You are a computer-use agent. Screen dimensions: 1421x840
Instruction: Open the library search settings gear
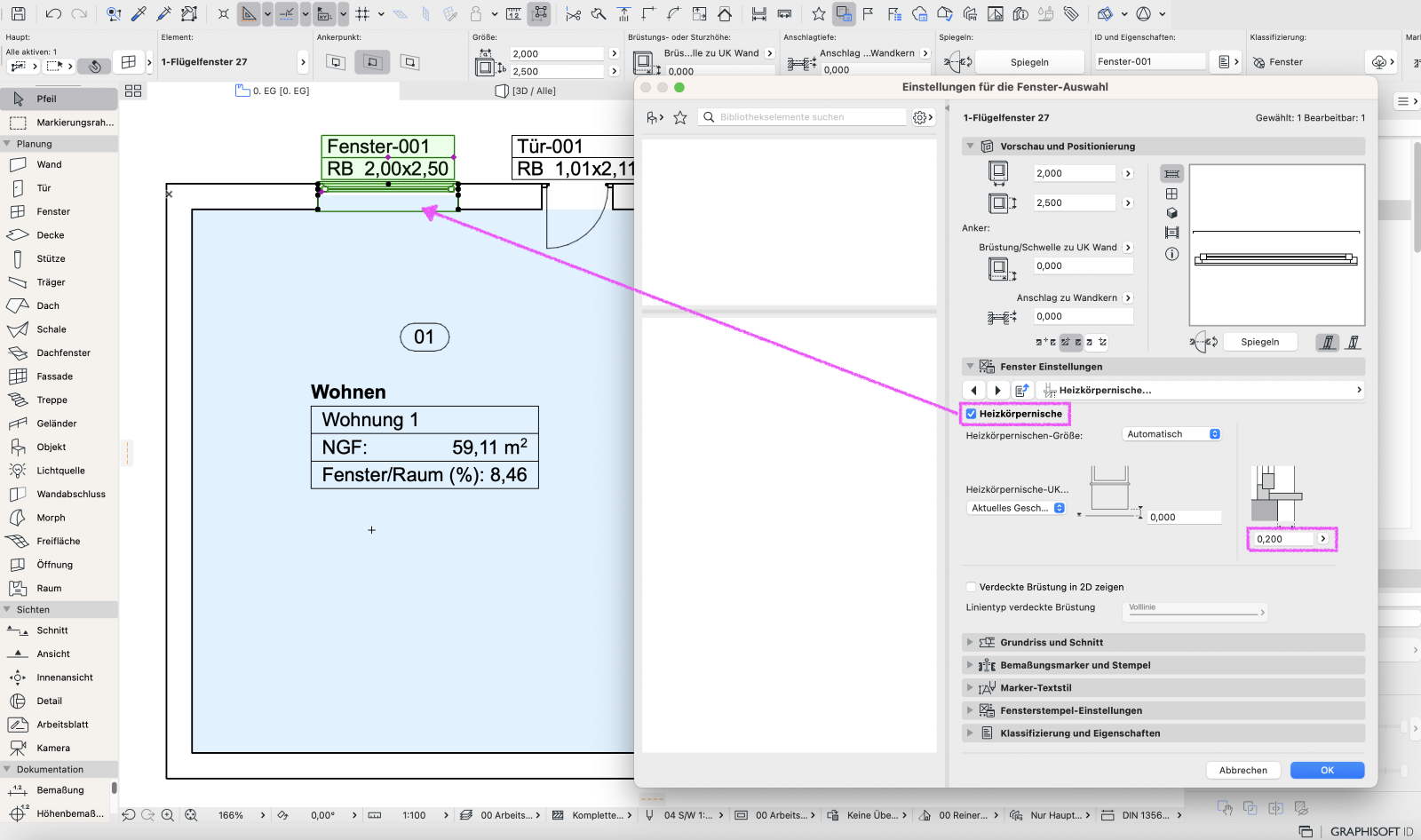click(x=923, y=117)
